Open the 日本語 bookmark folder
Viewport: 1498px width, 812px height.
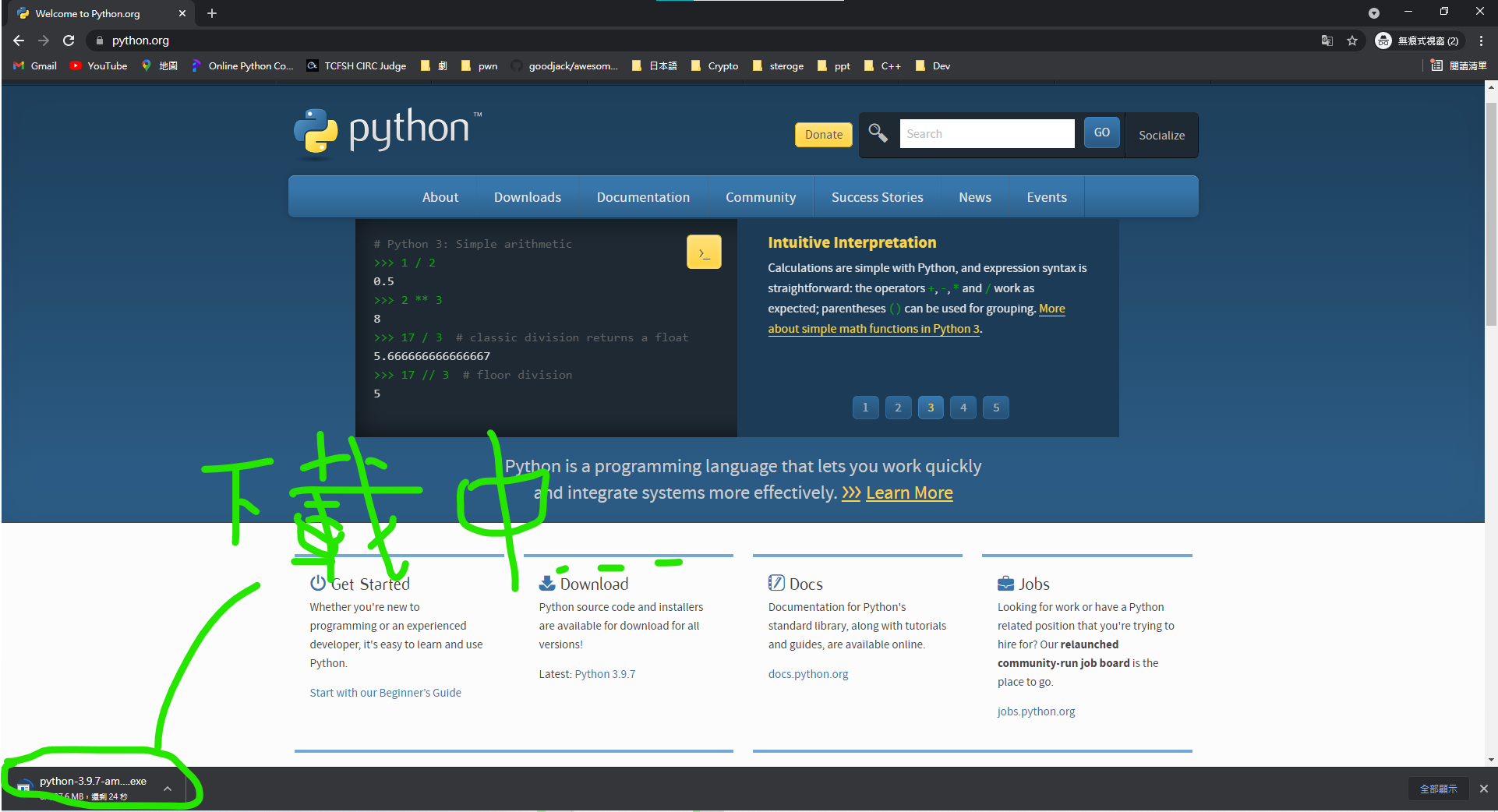(x=655, y=65)
